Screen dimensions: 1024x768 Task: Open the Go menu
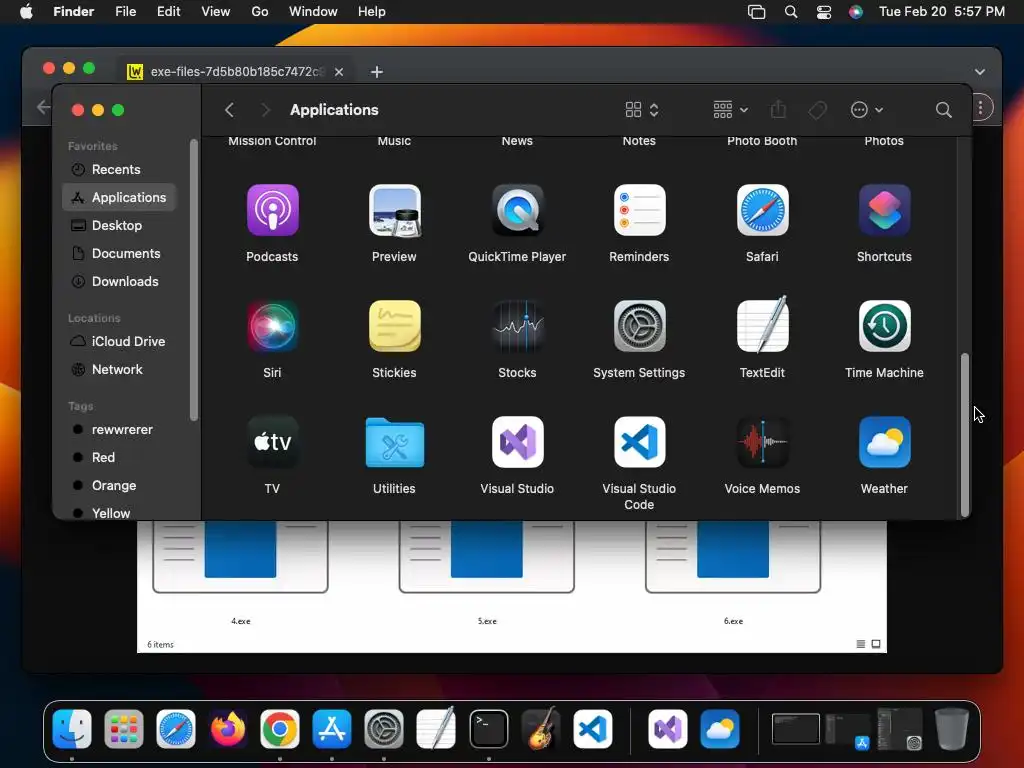point(260,11)
